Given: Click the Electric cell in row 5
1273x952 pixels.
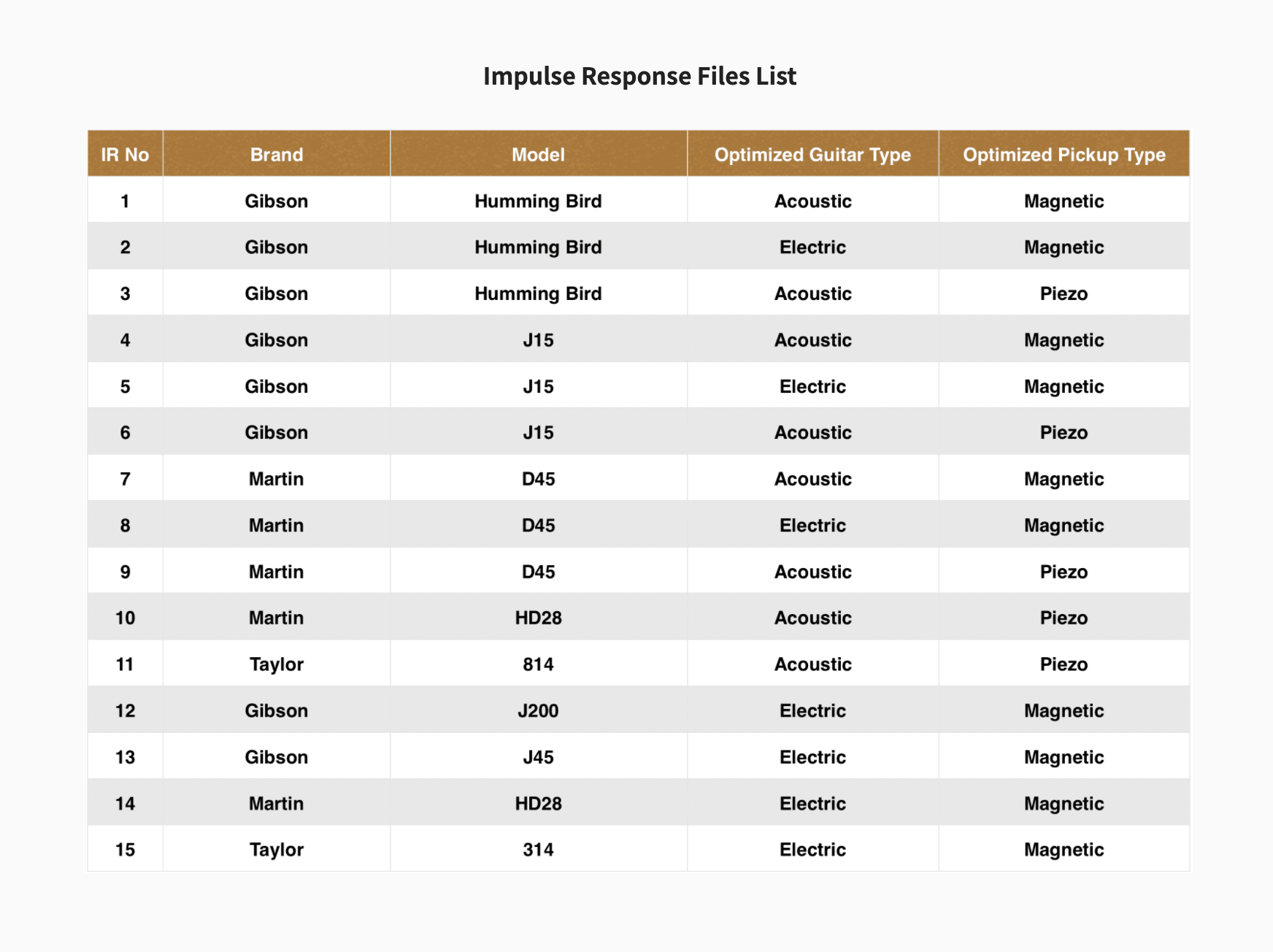Looking at the screenshot, I should coord(812,386).
